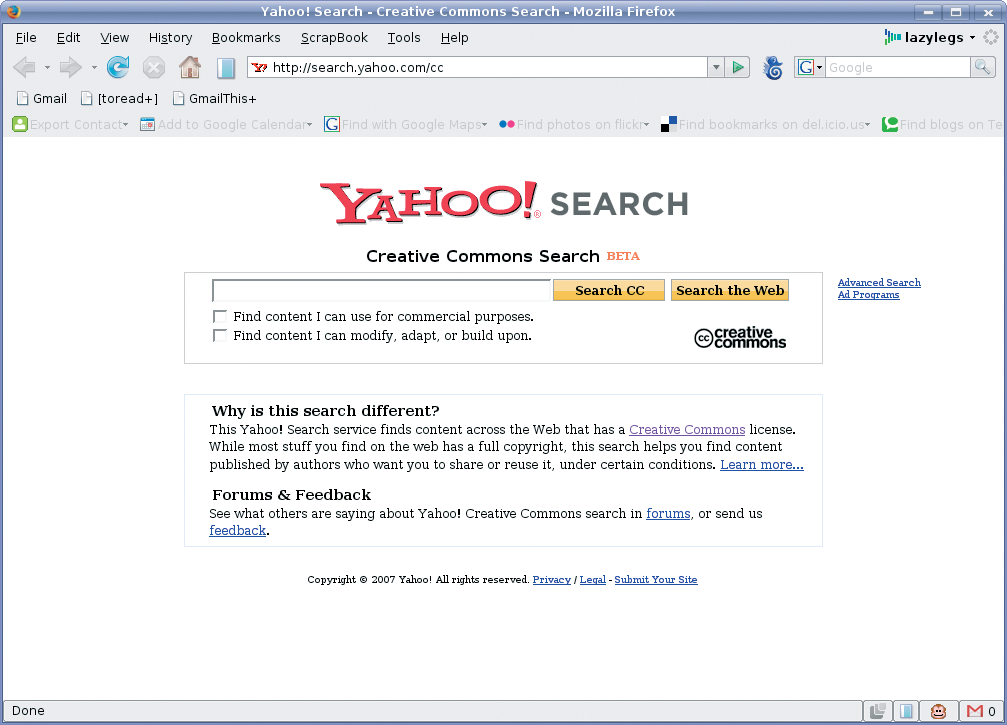Image resolution: width=1007 pixels, height=725 pixels.
Task: Expand Add to Google Calendar dropdown
Action: [310, 125]
